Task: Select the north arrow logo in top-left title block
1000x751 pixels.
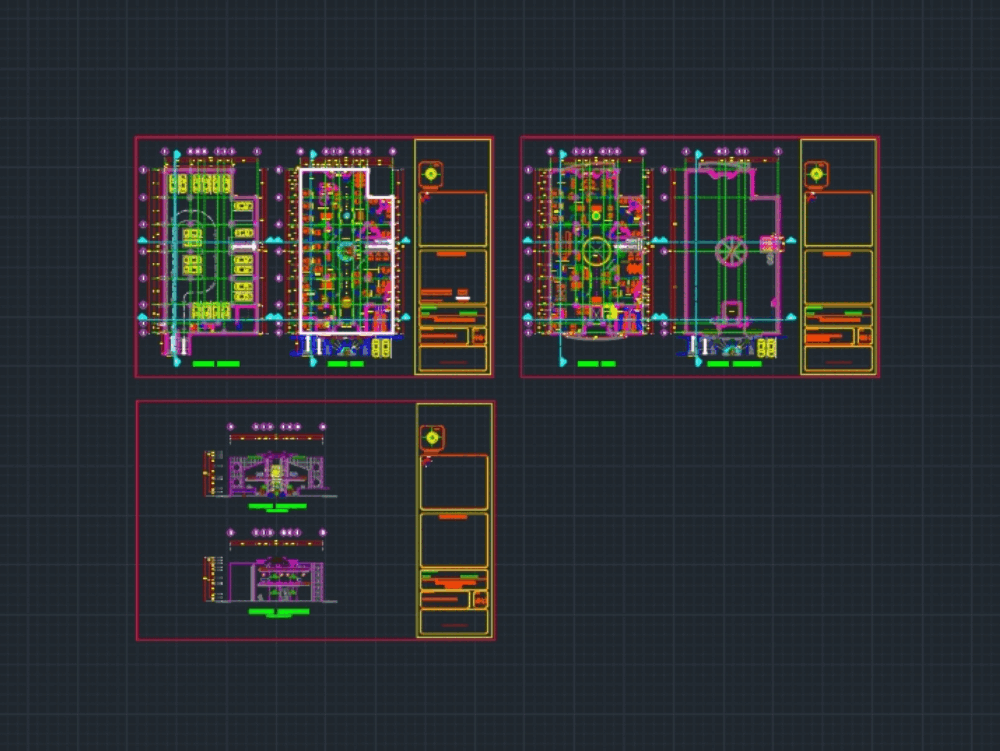Action: click(x=431, y=173)
